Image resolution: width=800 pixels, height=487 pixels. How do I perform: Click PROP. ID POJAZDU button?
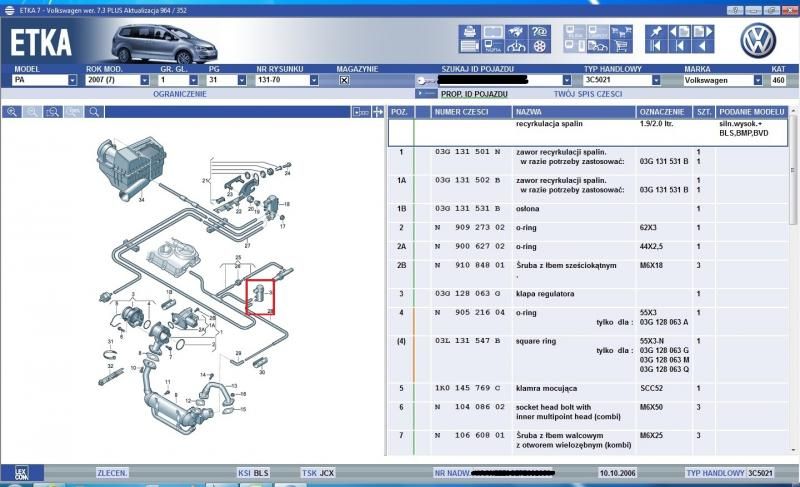coord(474,94)
